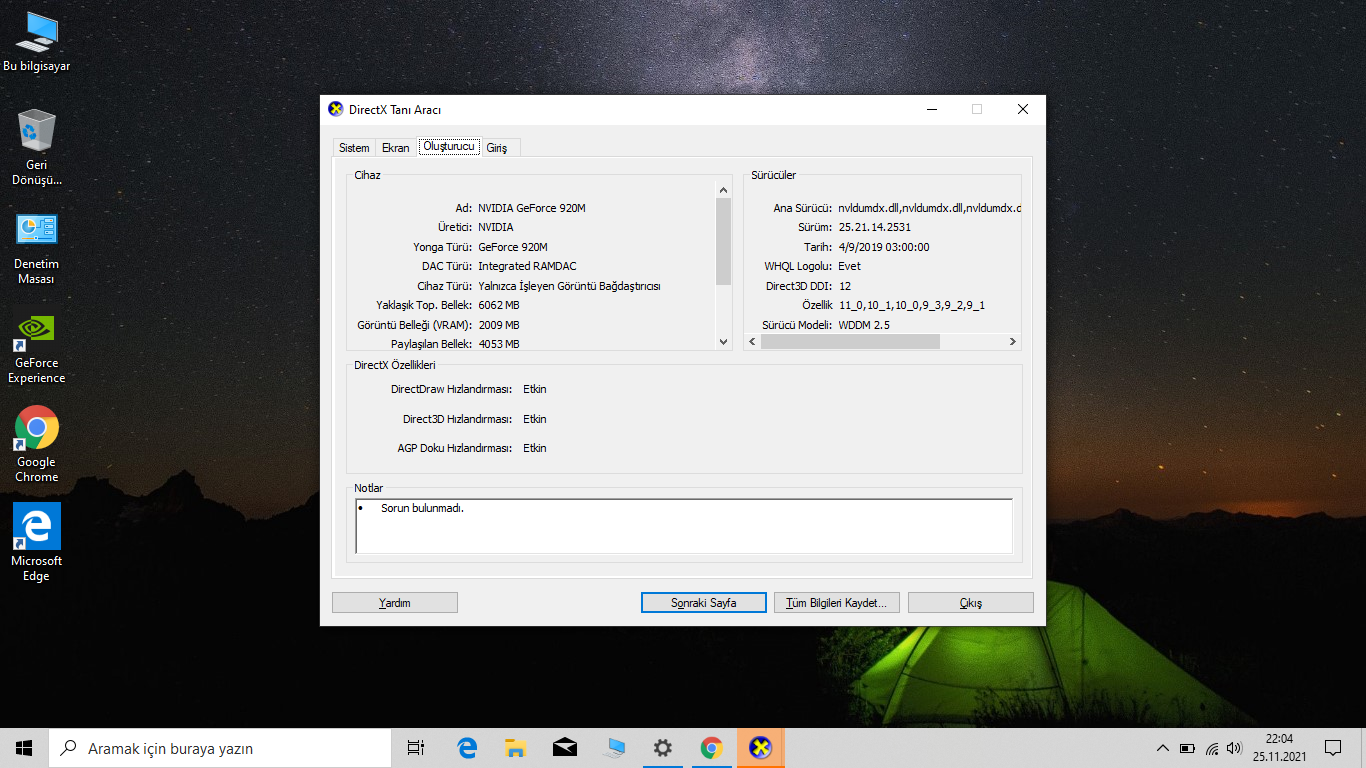Open the laptop icon app on taskbar

(614, 748)
